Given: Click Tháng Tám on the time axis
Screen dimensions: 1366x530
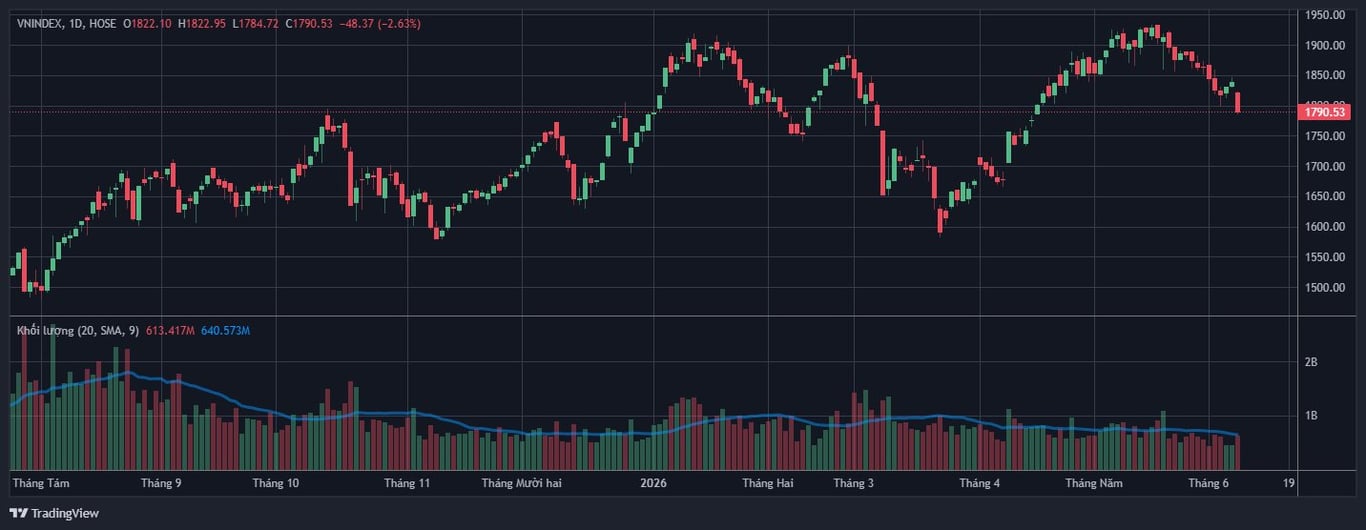Looking at the screenshot, I should click(x=41, y=483).
